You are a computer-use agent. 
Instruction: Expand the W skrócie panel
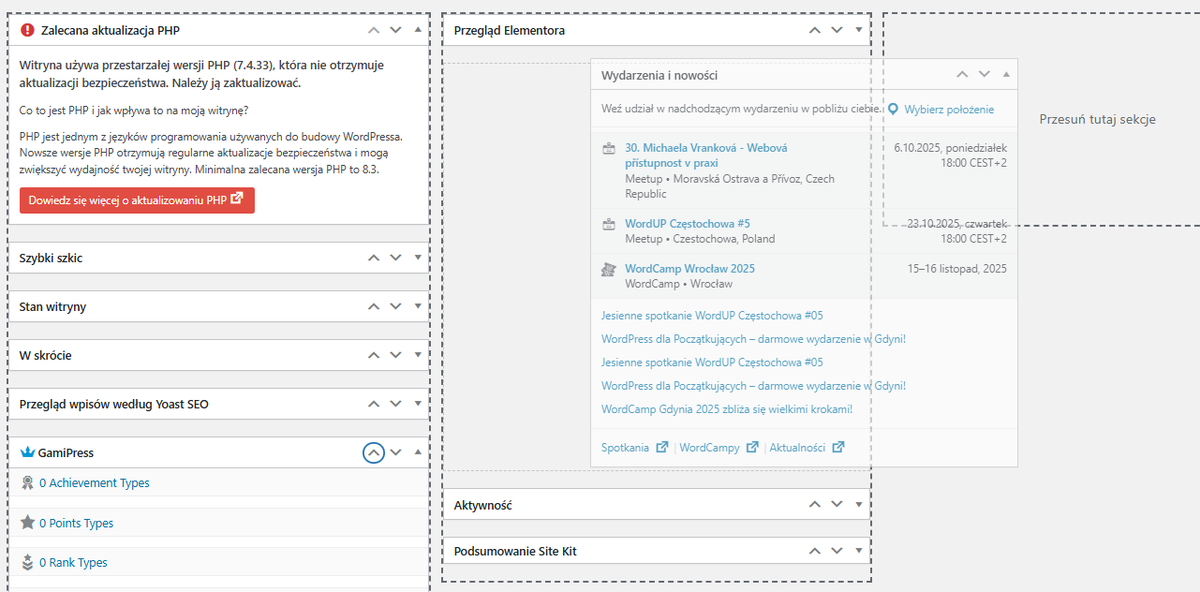(418, 356)
